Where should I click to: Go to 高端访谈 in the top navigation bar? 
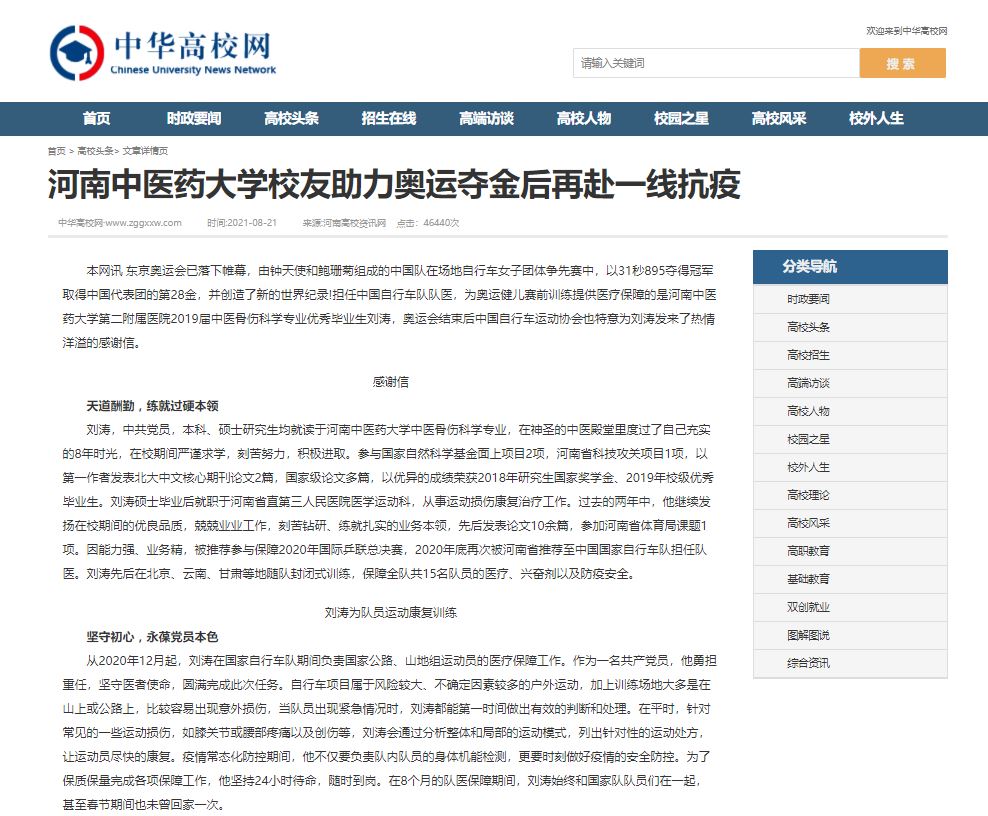tap(486, 118)
